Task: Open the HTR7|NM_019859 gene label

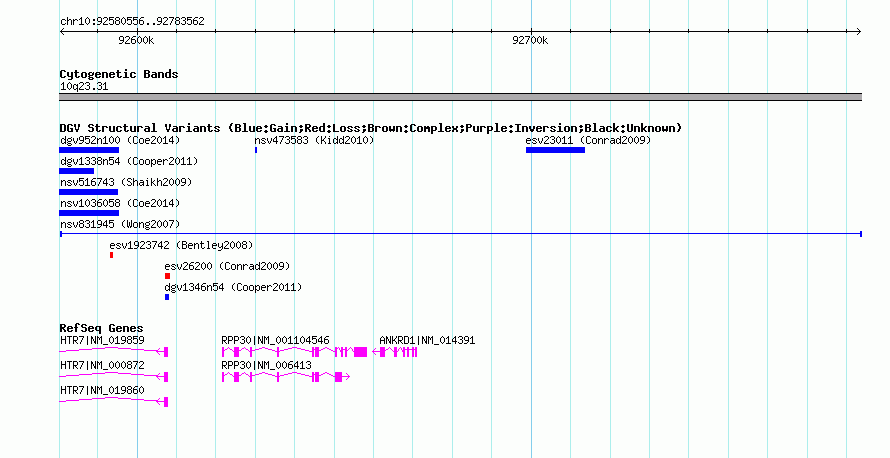Action: point(102,341)
